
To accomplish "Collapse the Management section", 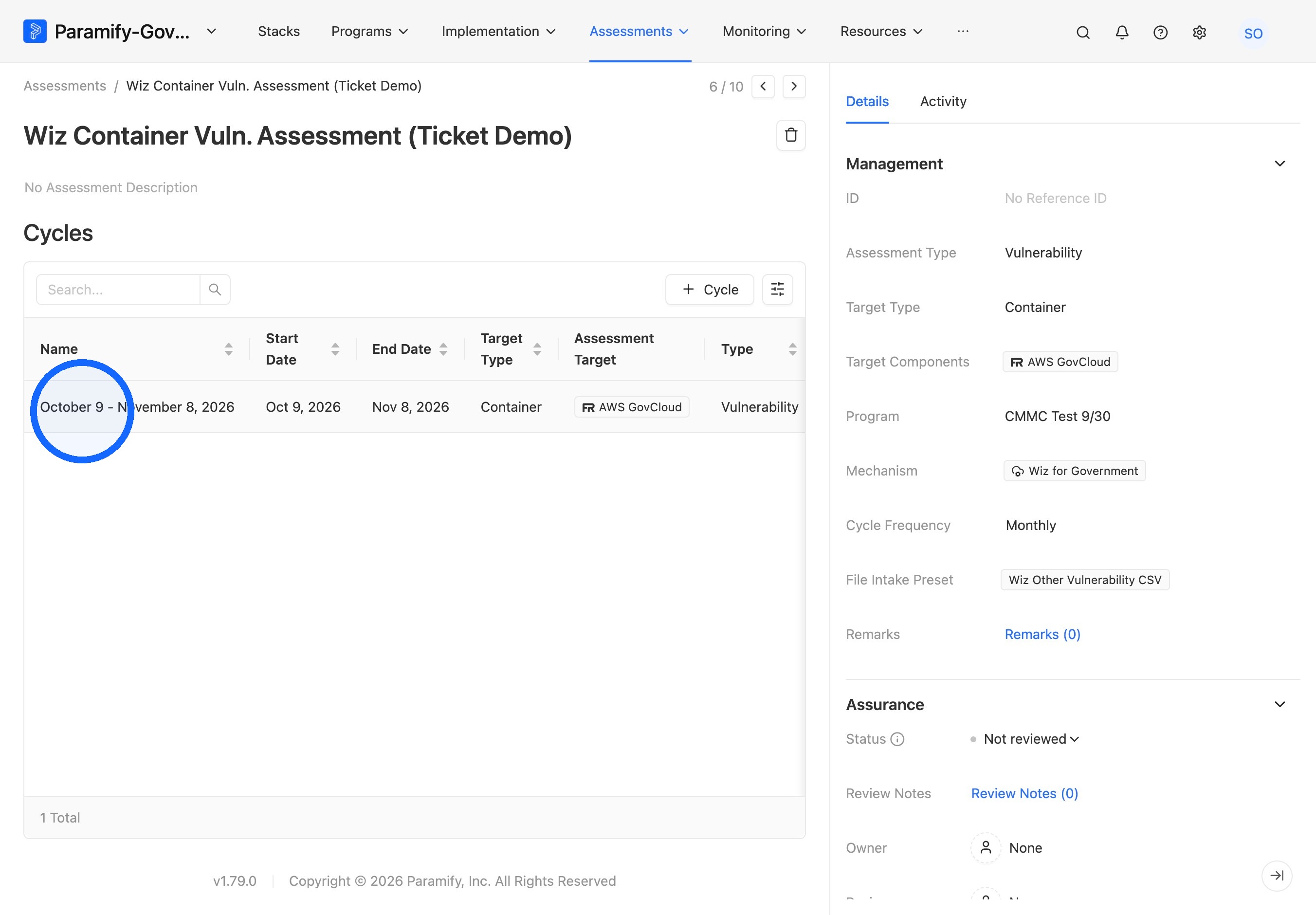I will click(1279, 164).
